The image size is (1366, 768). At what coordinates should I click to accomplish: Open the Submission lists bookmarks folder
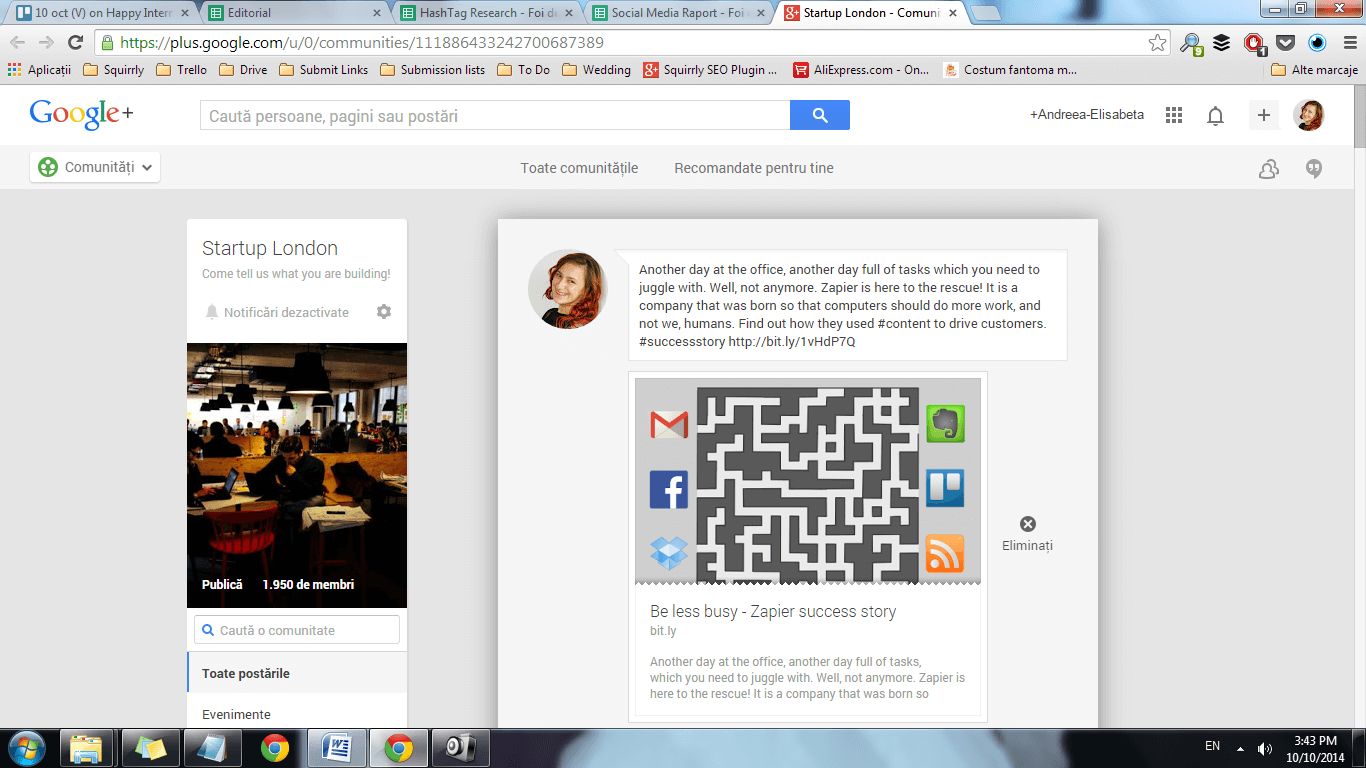coord(432,70)
